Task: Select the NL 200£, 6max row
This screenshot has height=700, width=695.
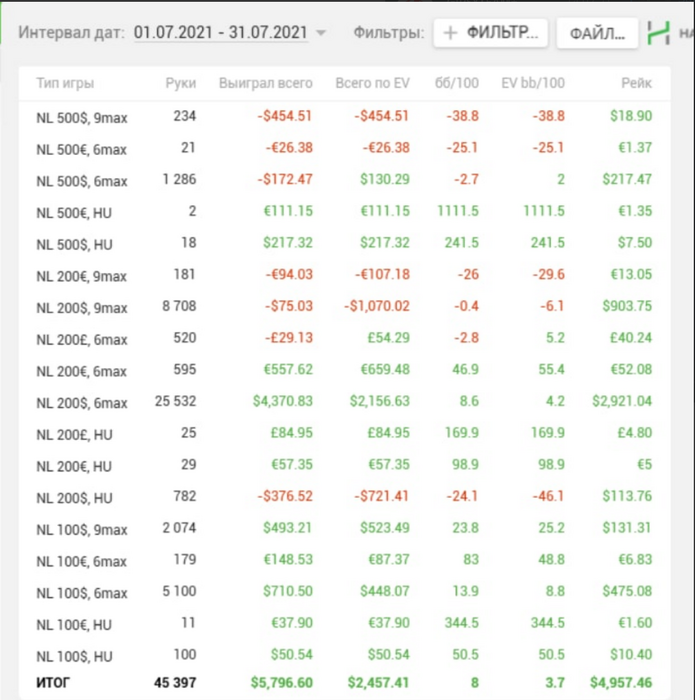Action: click(x=344, y=338)
